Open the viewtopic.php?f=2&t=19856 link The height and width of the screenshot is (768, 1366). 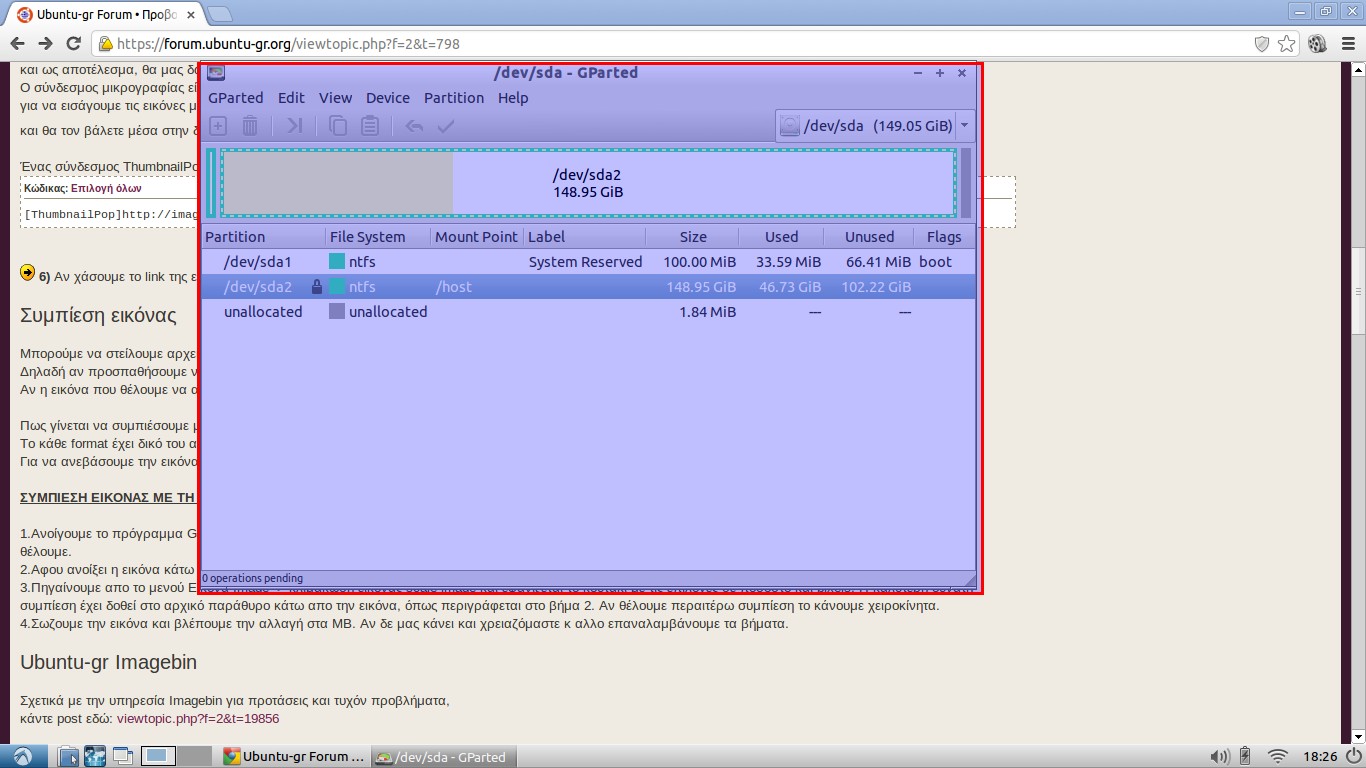click(197, 718)
